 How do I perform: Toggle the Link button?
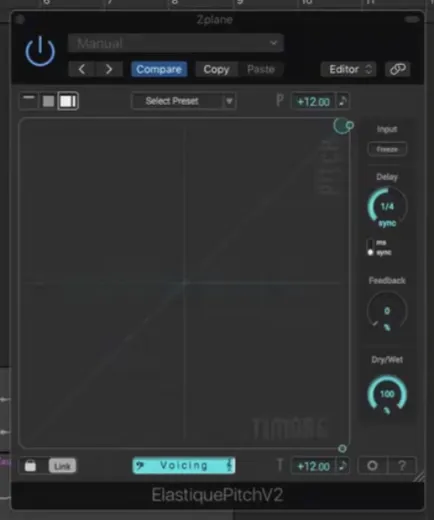click(62, 466)
